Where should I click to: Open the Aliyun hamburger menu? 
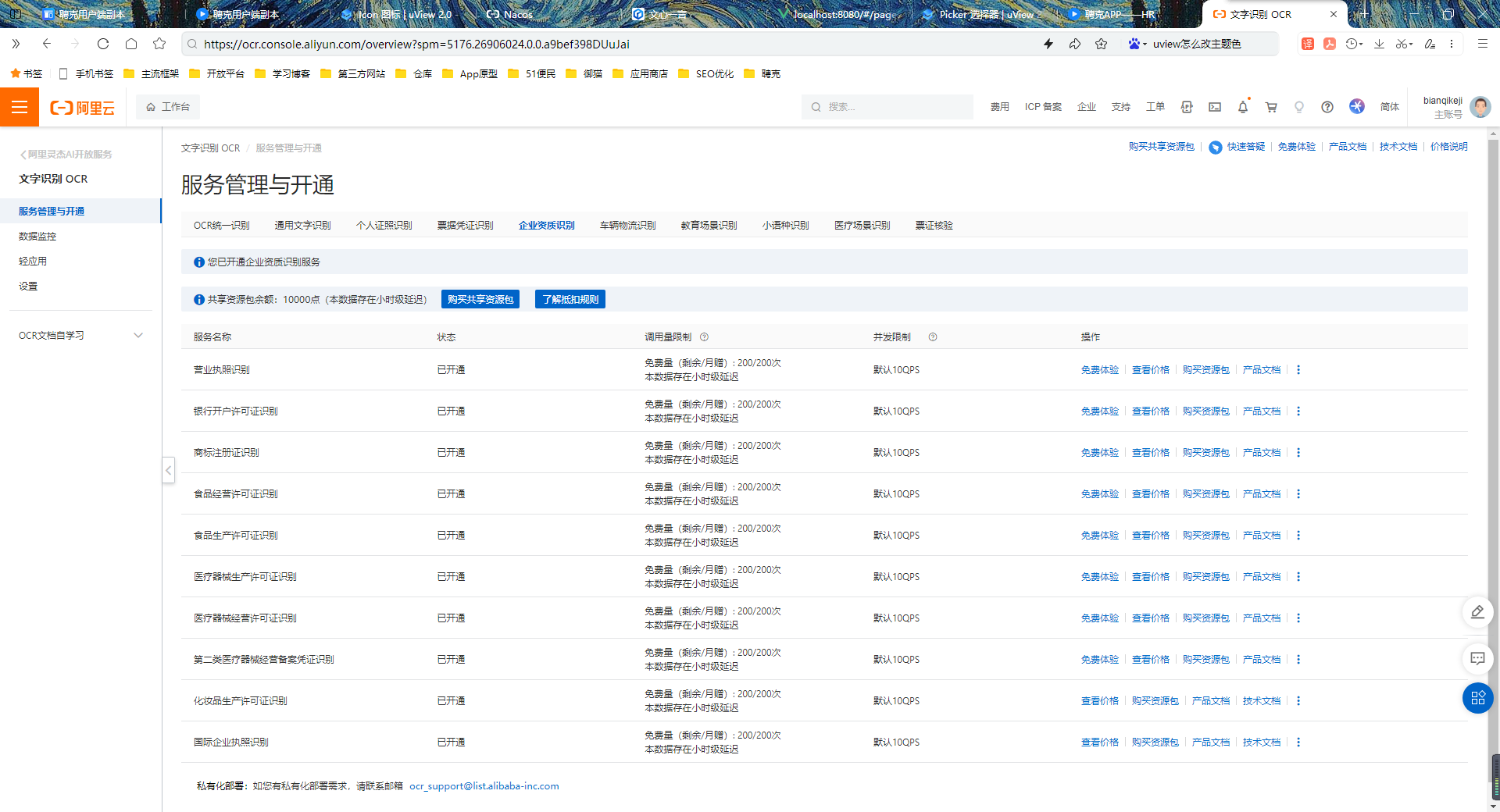20,107
